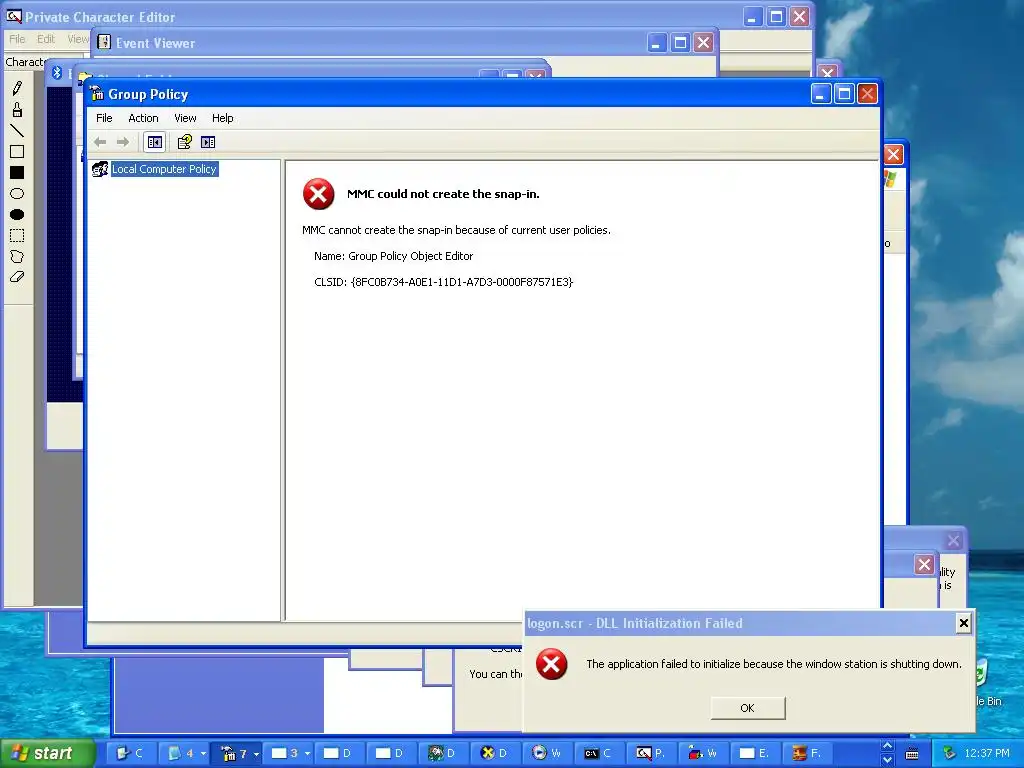Toggle Show/Hide Console Tree button

point(155,142)
